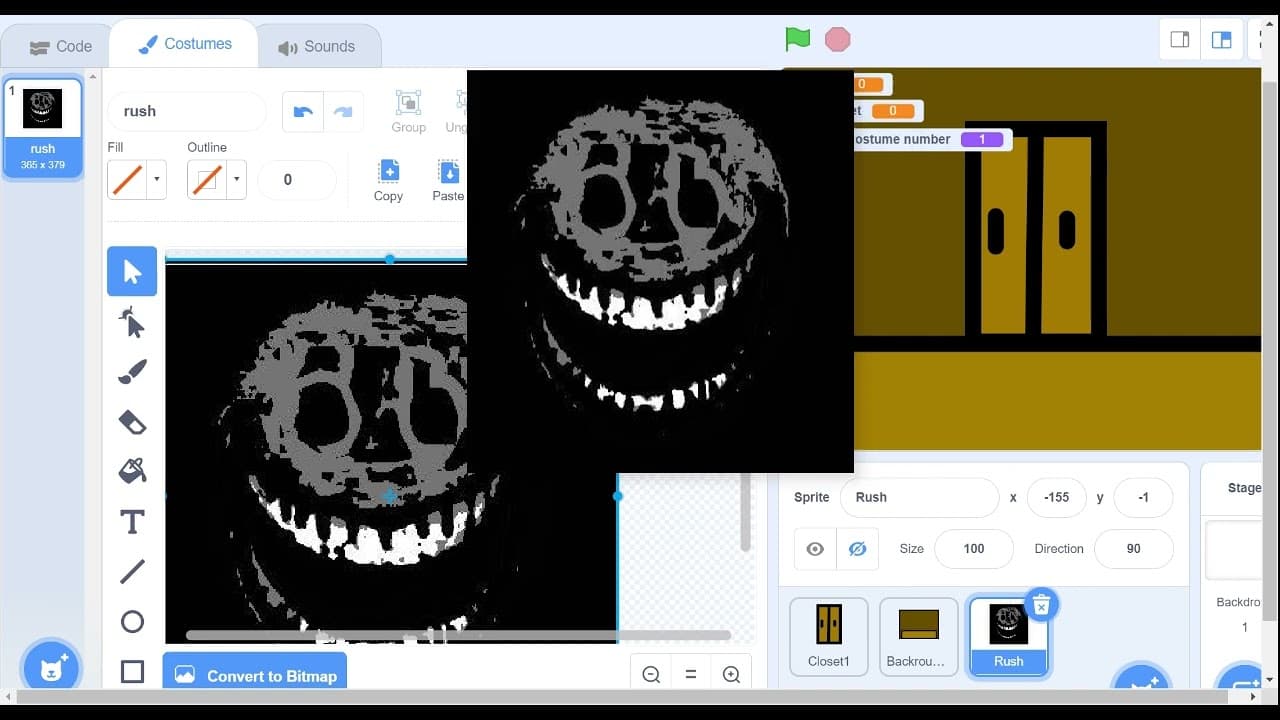
Task: Click the outline width field
Action: [297, 180]
